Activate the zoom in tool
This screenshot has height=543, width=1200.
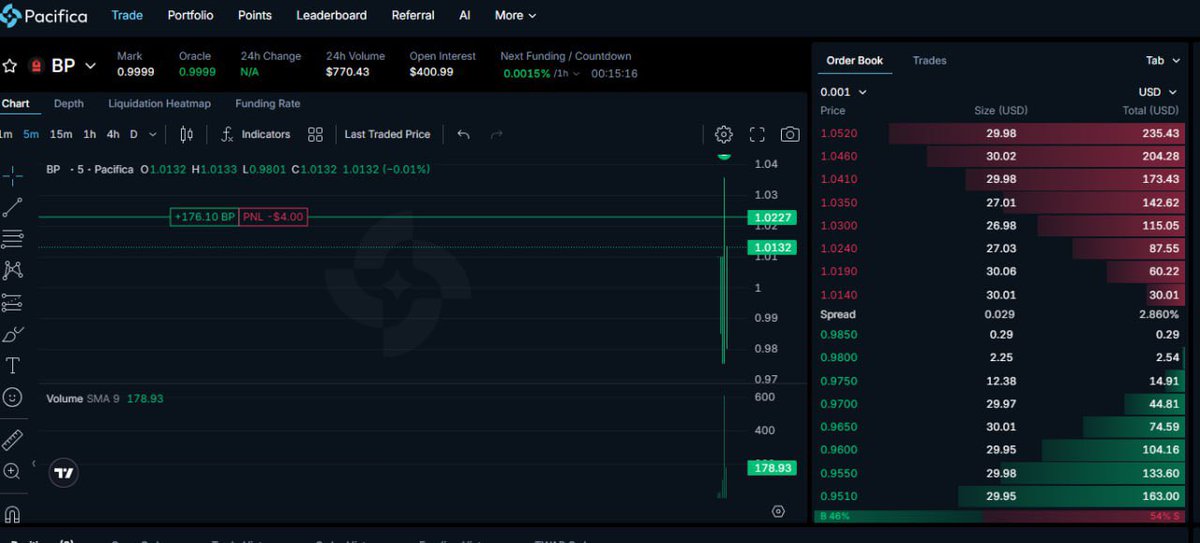(x=13, y=471)
